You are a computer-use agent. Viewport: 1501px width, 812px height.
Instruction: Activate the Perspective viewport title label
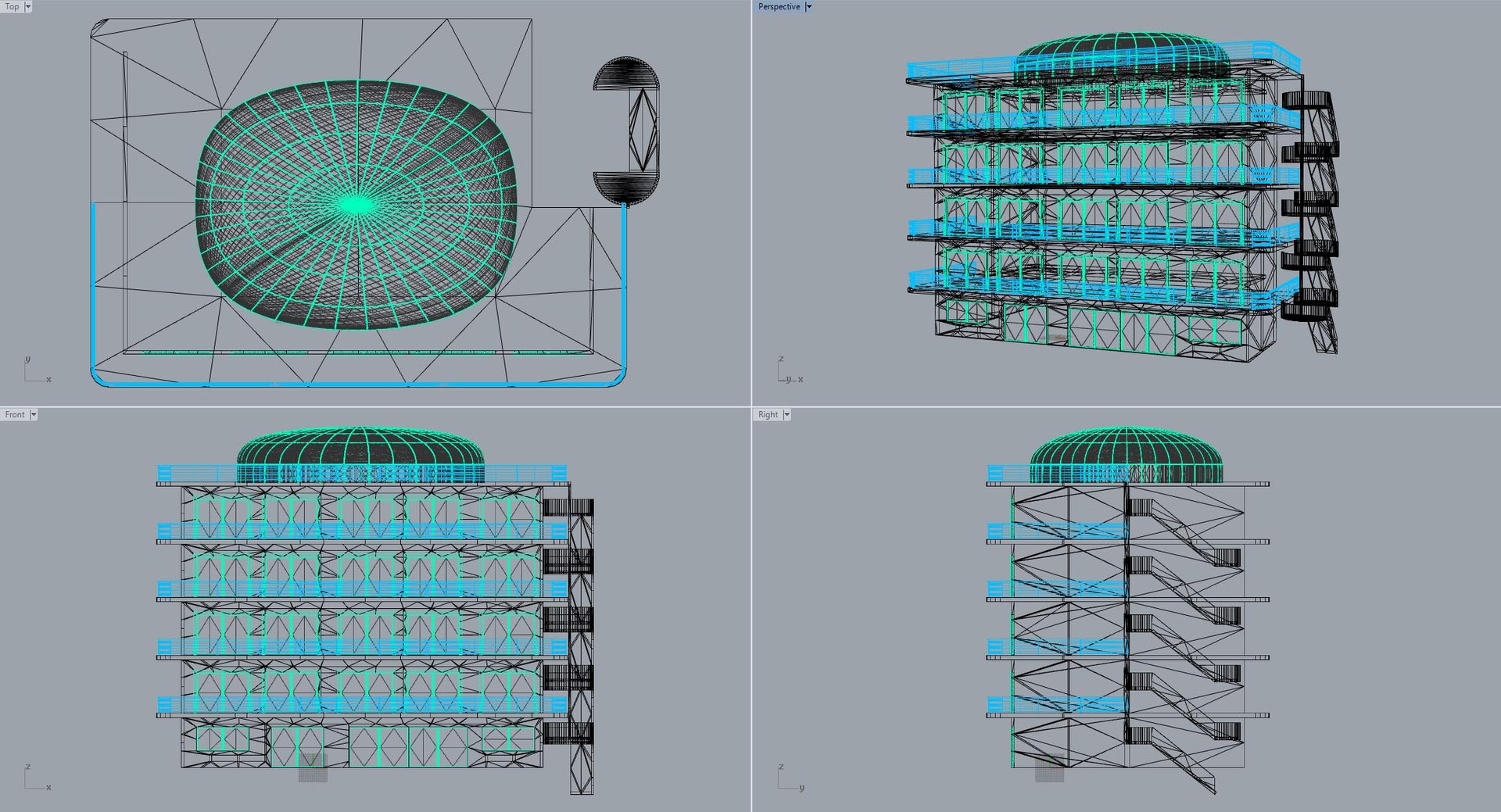[x=779, y=6]
